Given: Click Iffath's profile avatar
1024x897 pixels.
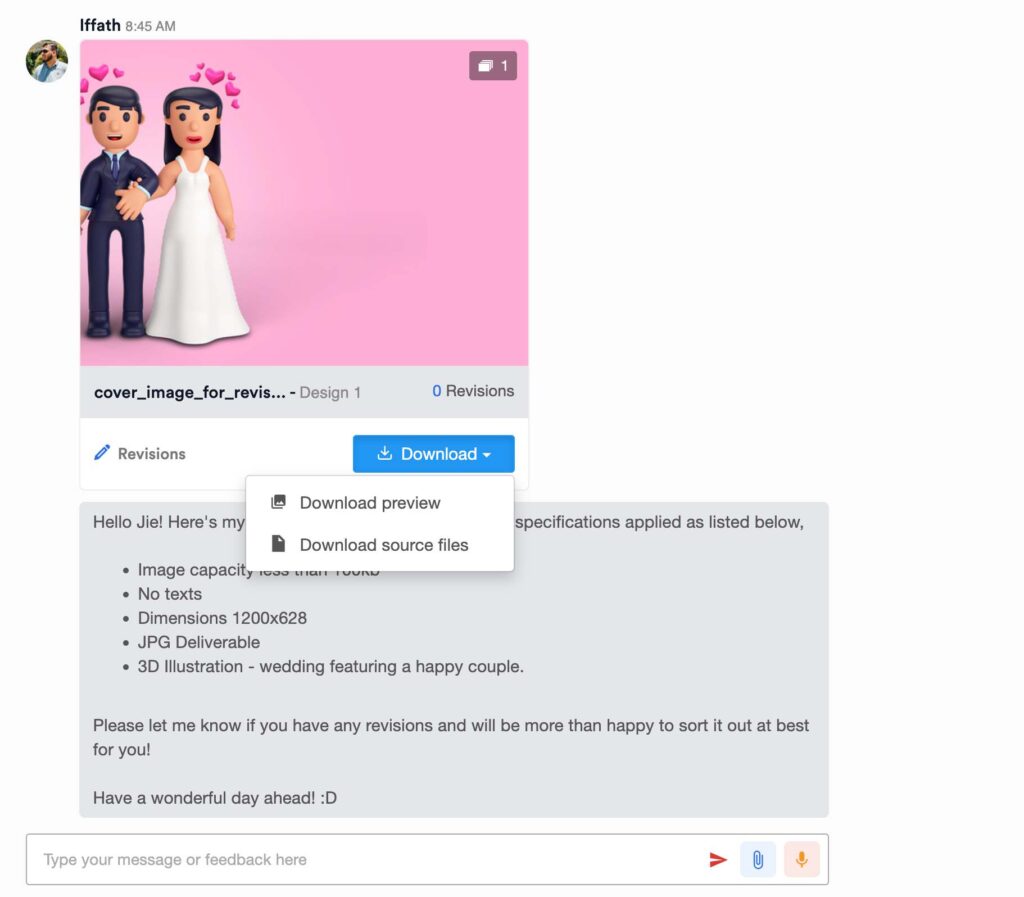Looking at the screenshot, I should (46, 61).
